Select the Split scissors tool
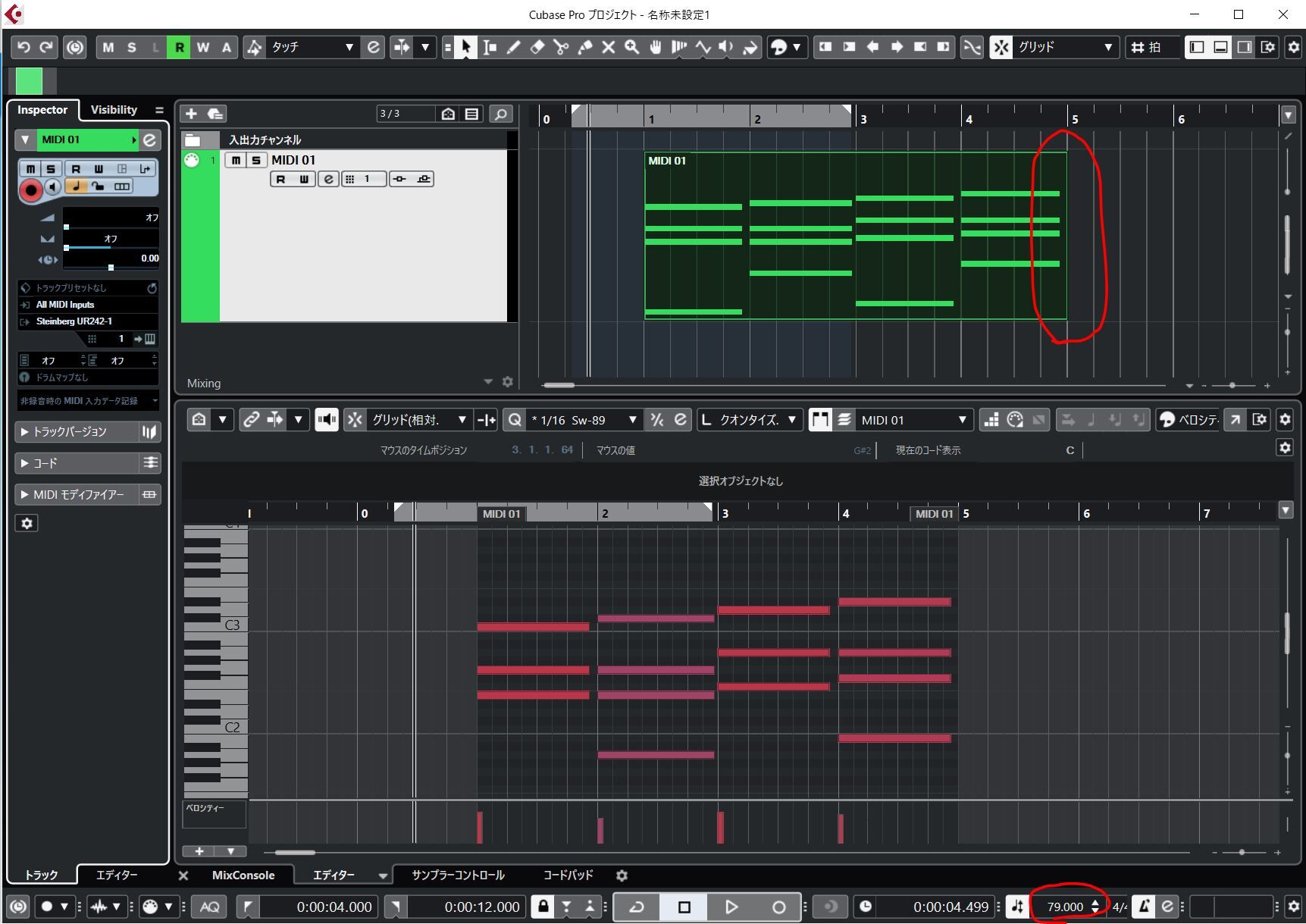1306x924 pixels. click(x=561, y=47)
